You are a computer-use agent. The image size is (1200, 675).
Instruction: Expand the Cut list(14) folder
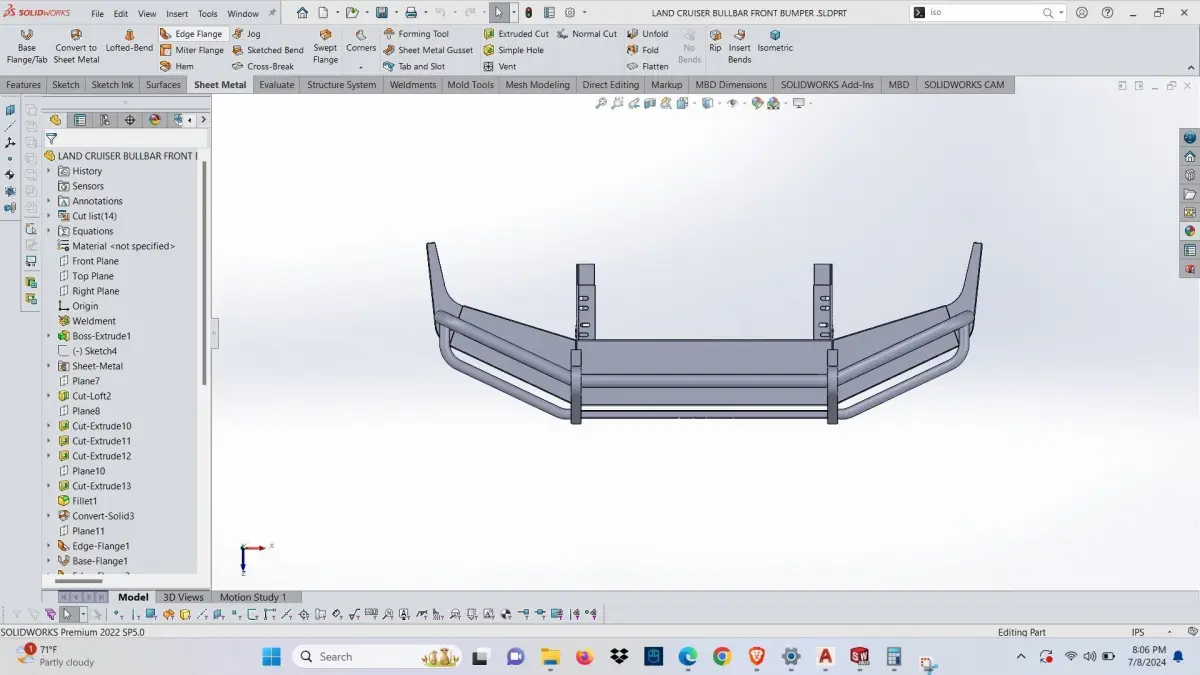pos(48,216)
